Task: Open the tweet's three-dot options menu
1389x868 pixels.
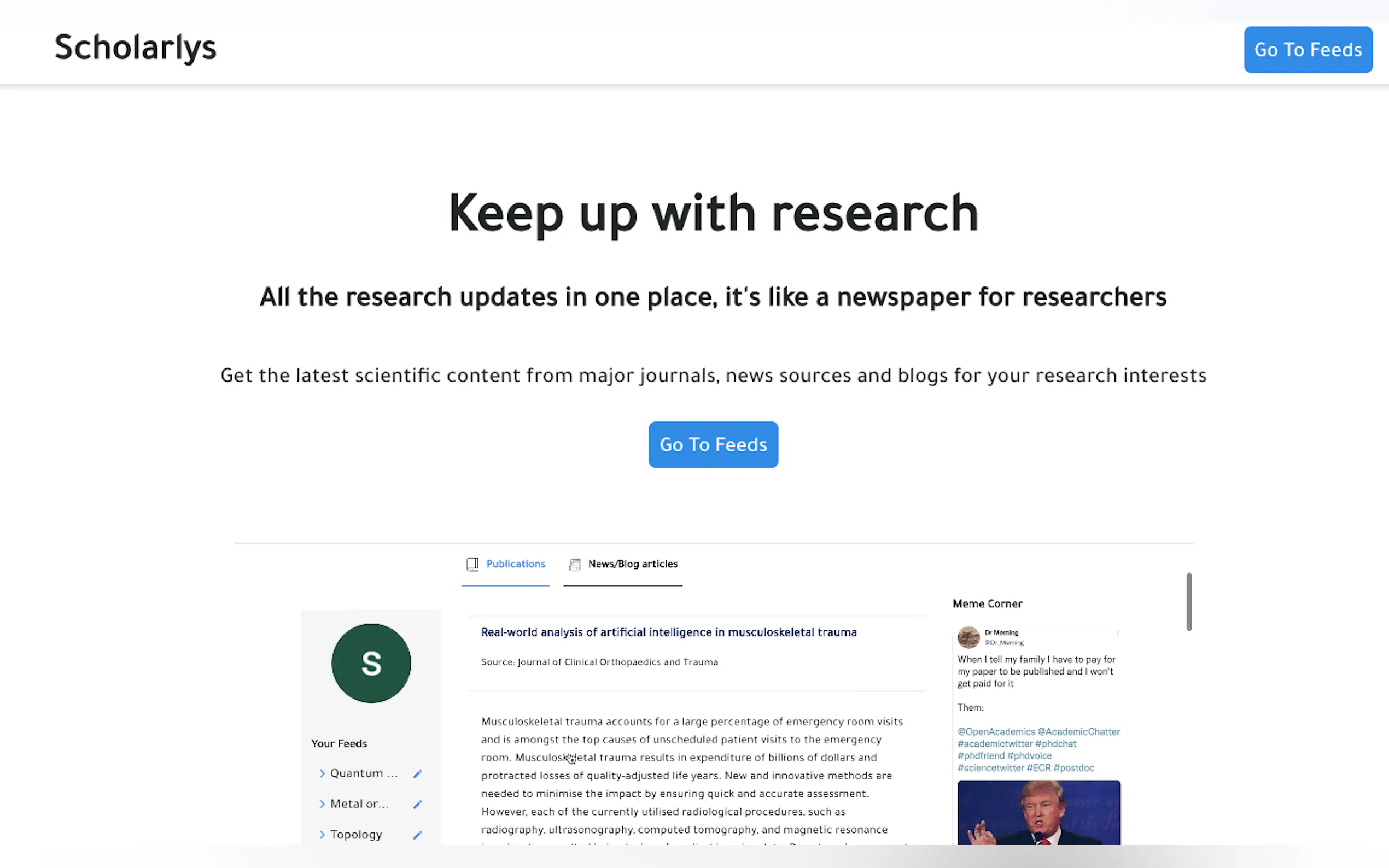Action: 1117,632
